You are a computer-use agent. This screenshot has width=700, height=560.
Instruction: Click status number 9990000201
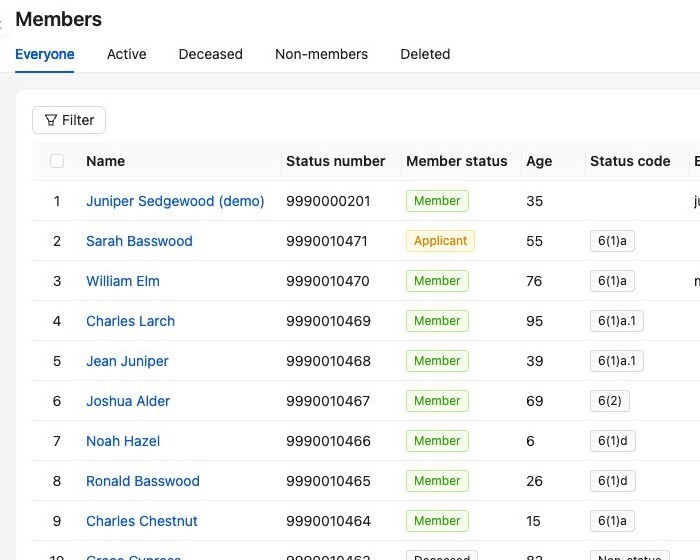pyautogui.click(x=328, y=201)
